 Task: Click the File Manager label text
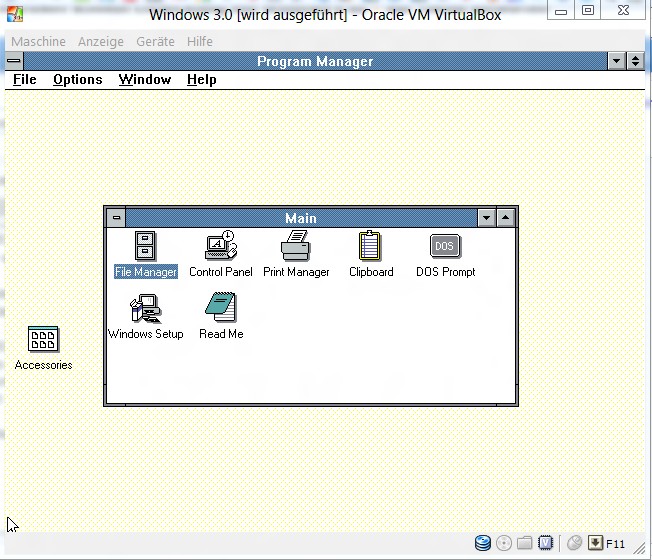[146, 272]
